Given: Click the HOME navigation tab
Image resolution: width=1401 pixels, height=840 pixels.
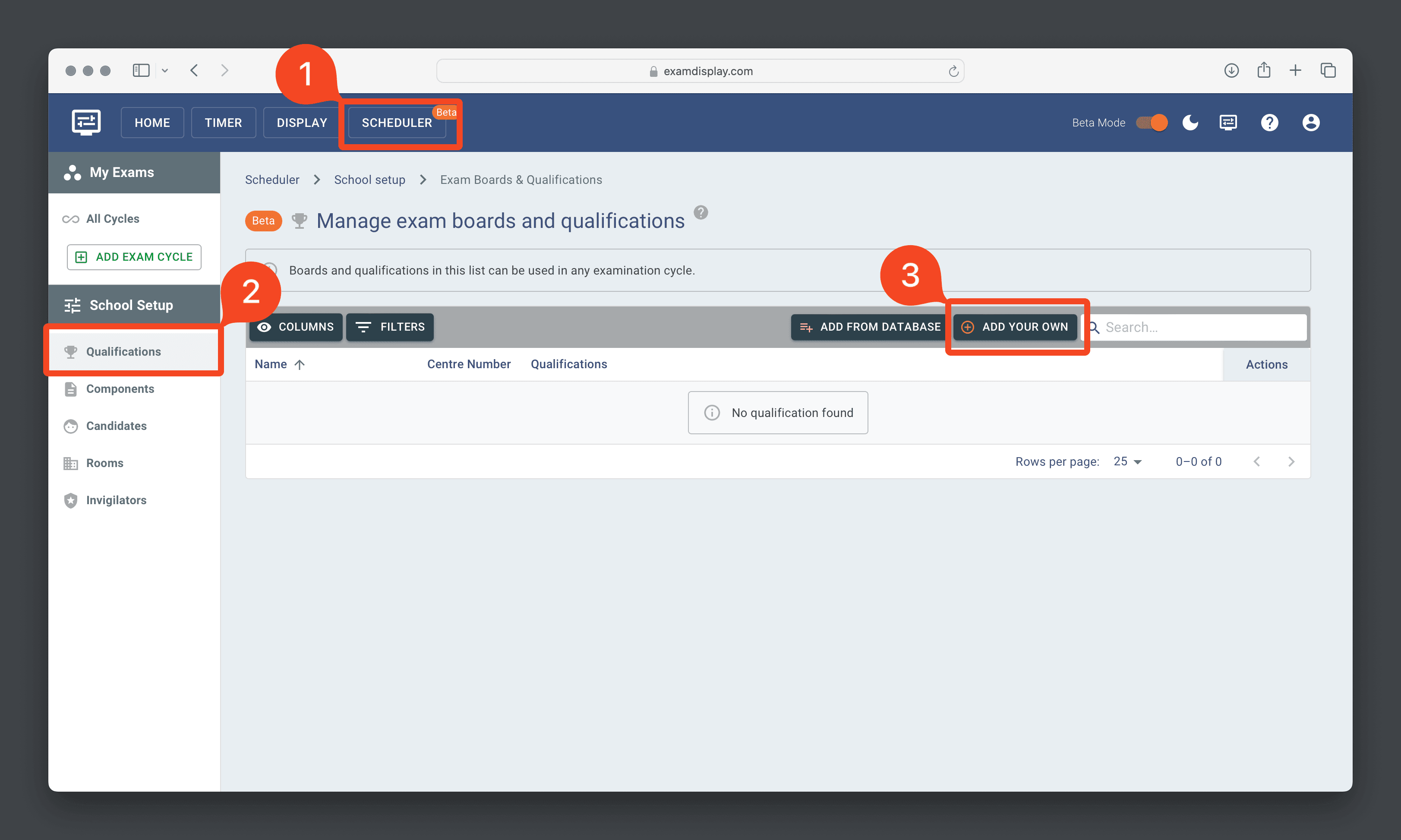Looking at the screenshot, I should pyautogui.click(x=152, y=123).
